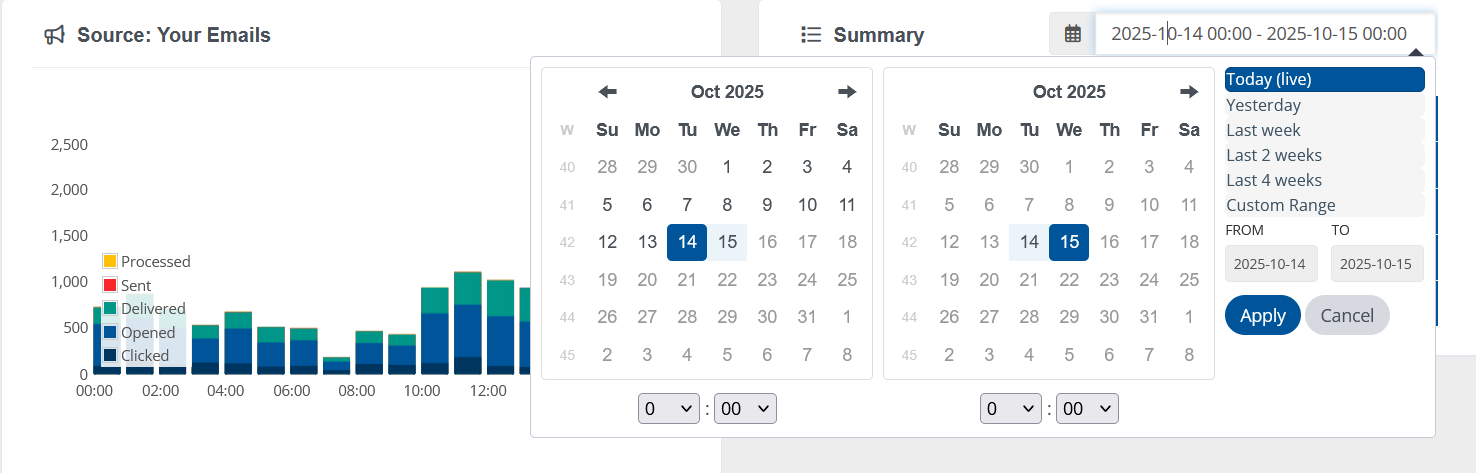Cancel the date range picker
This screenshot has width=1476, height=473.
tap(1346, 315)
